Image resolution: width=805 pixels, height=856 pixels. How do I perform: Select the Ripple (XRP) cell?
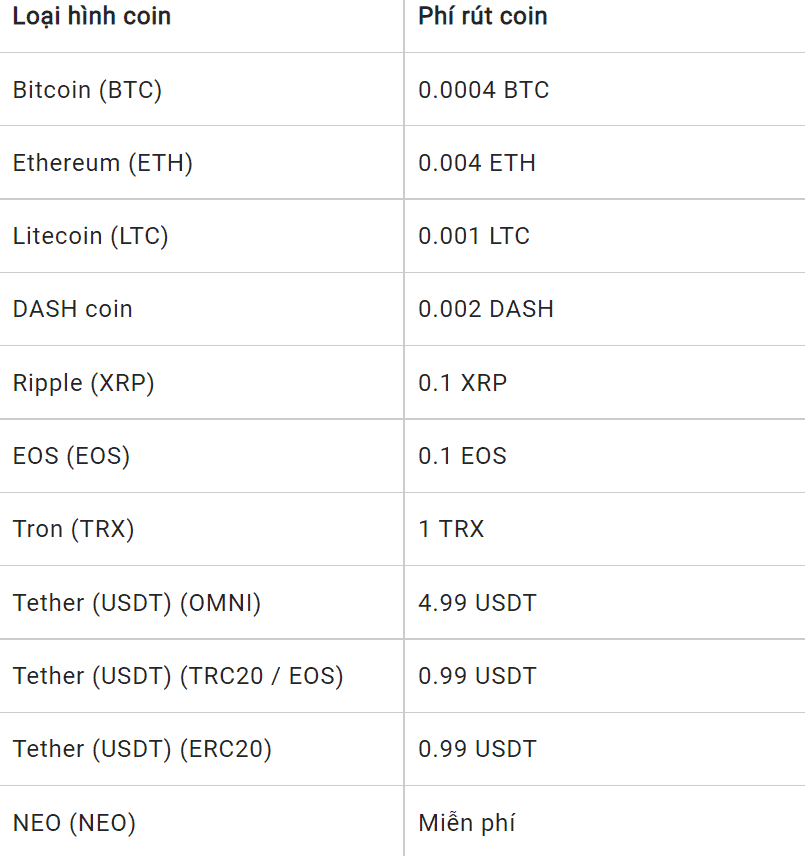pyautogui.click(x=84, y=383)
